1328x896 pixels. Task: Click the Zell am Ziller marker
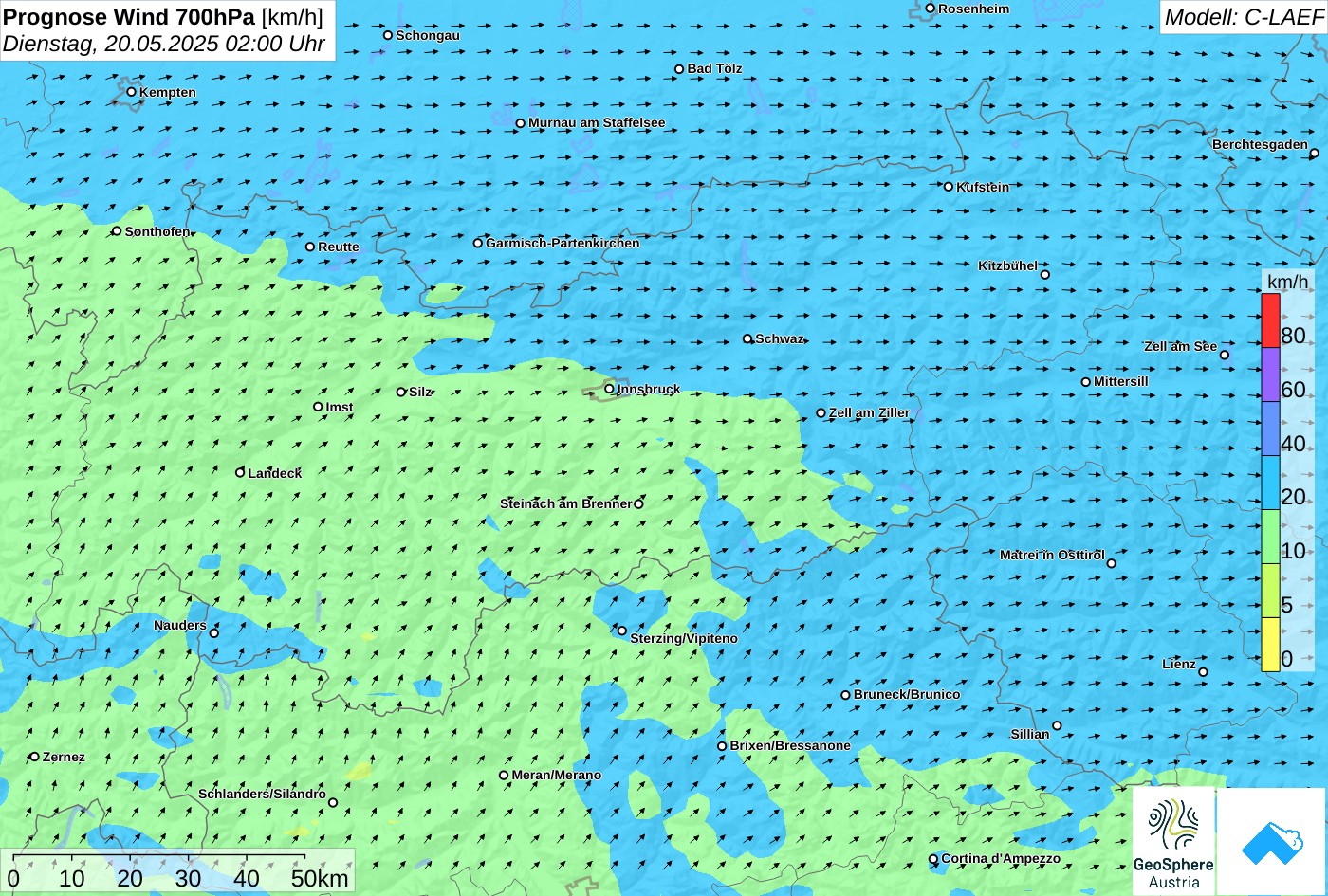821,412
